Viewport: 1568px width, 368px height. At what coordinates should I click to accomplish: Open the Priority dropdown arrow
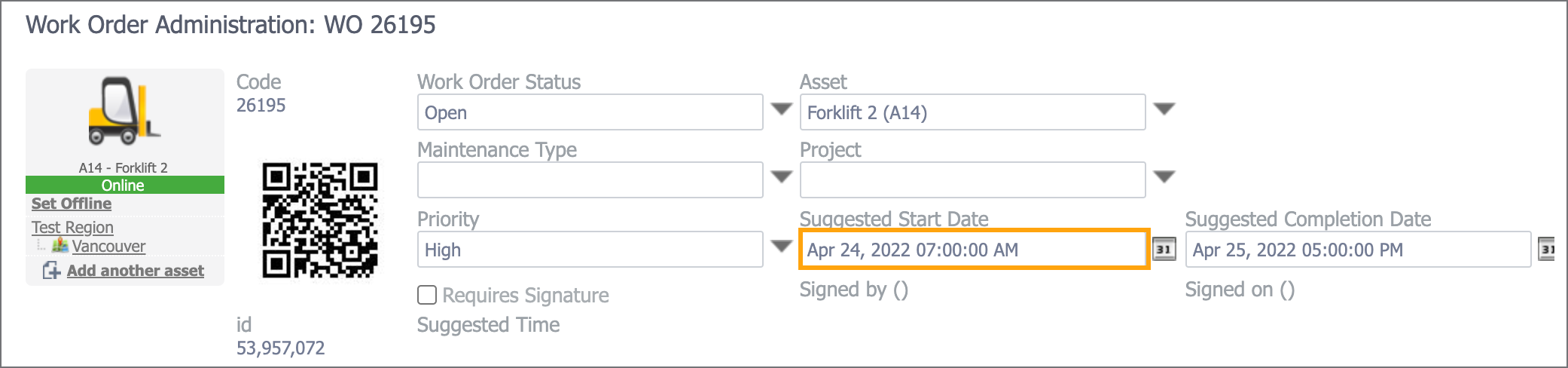tap(782, 247)
